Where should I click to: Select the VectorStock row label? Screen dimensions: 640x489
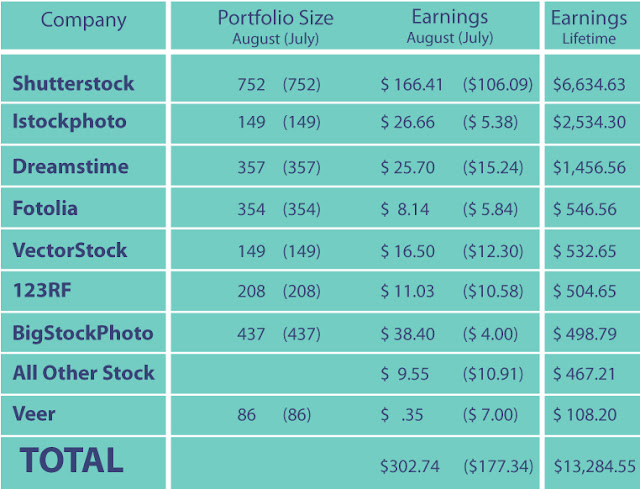coord(70,250)
